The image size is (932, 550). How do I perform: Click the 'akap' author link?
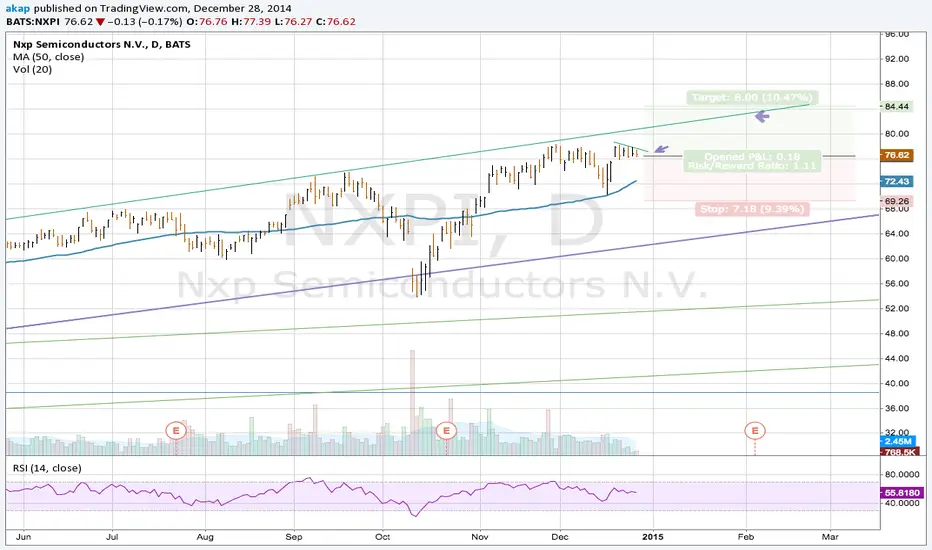18,8
